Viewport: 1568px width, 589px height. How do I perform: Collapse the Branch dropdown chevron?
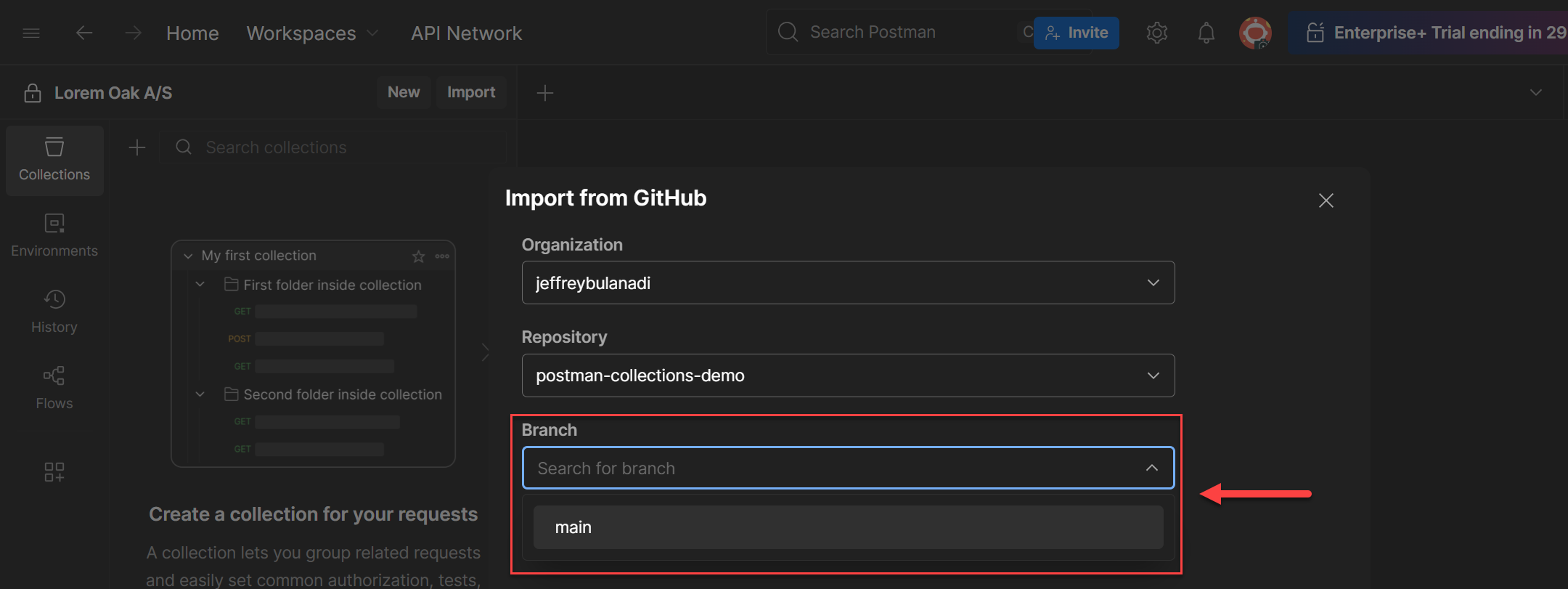pyautogui.click(x=1152, y=468)
